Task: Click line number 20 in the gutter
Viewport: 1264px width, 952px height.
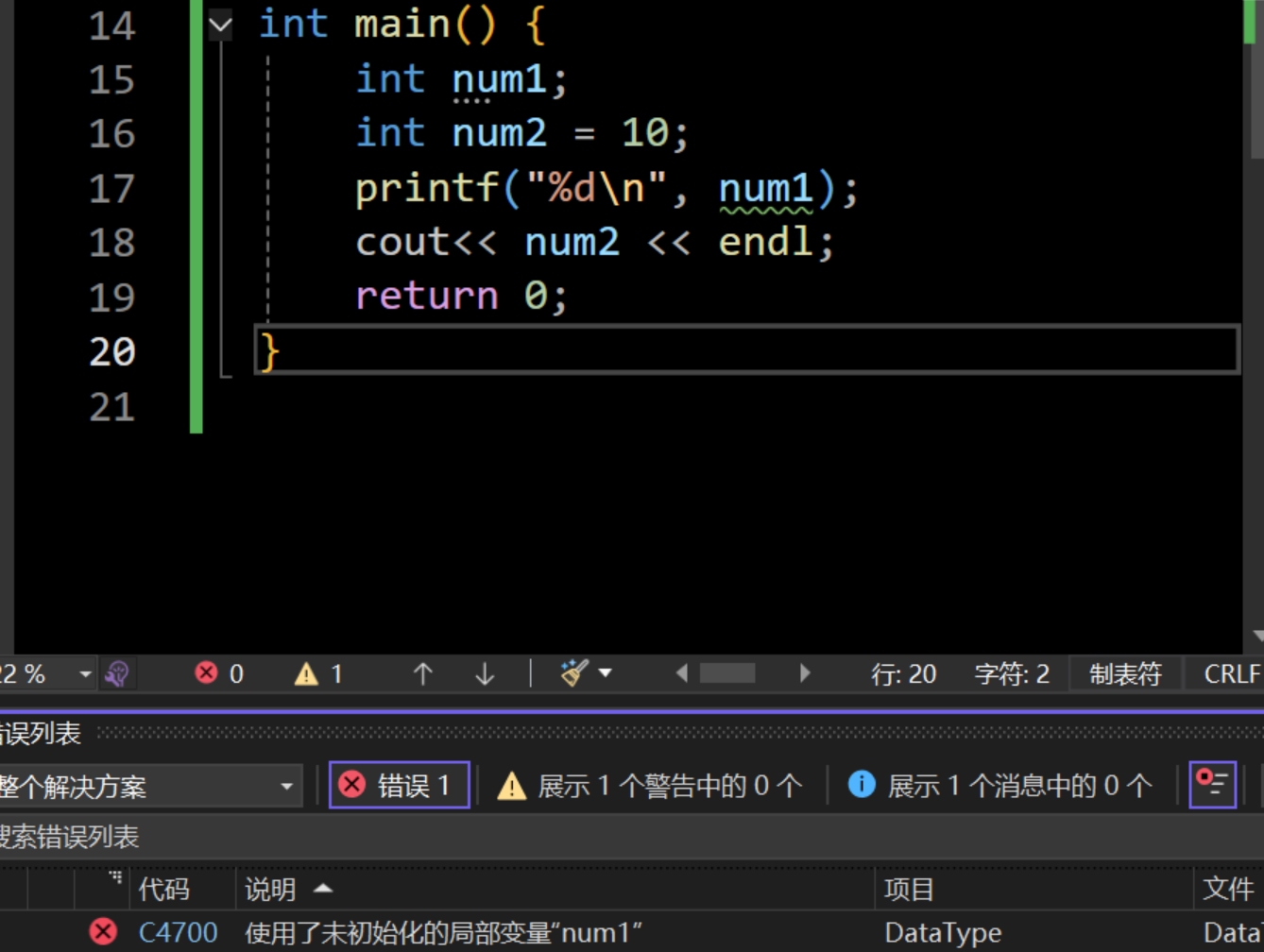Action: tap(111, 352)
